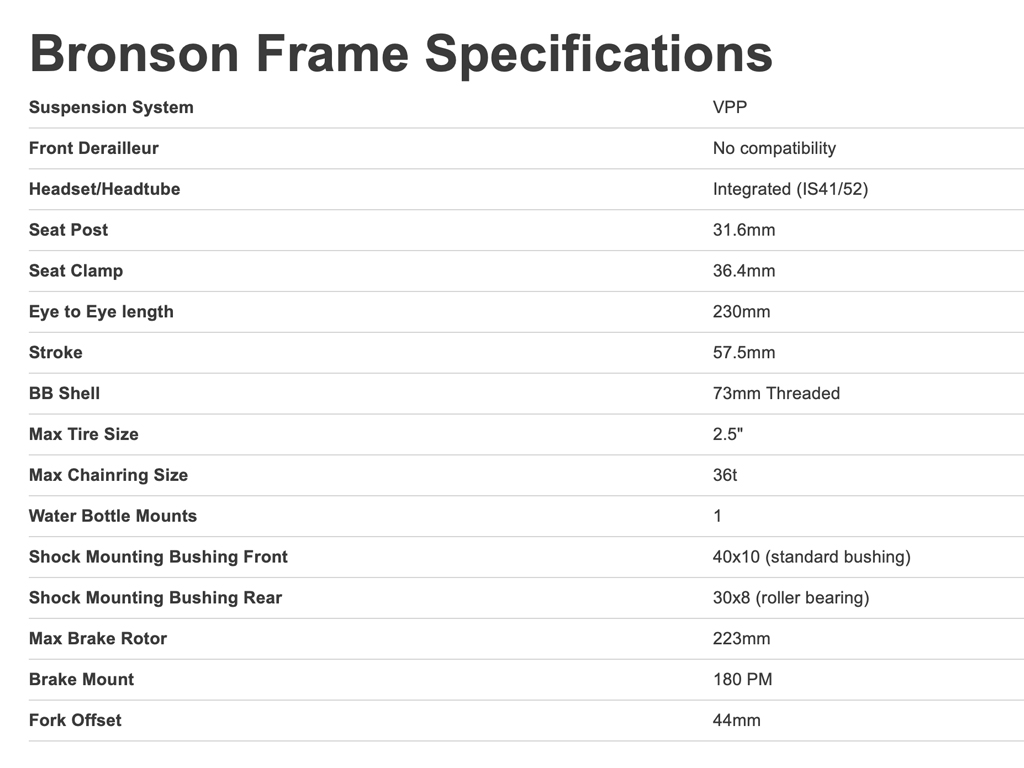1024x768 pixels.
Task: Click the 73mm Threaded value
Action: point(776,394)
